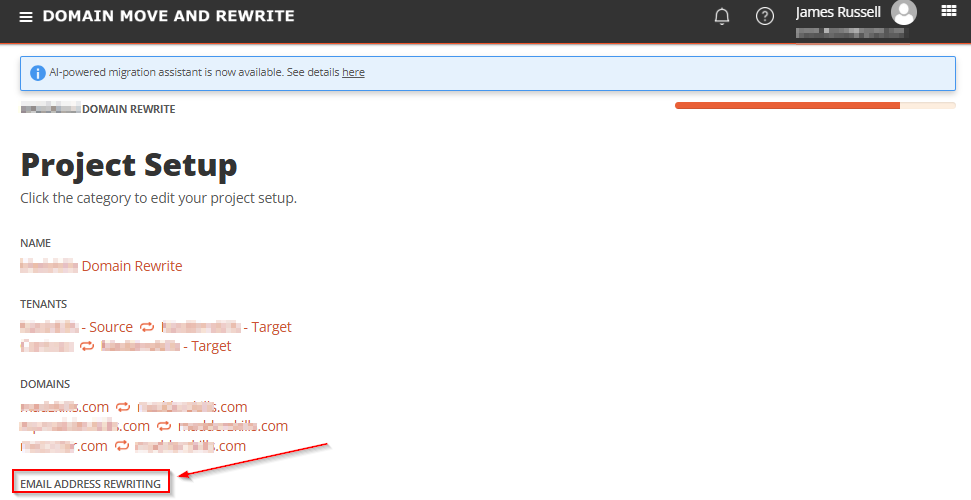Click the swap icon between Source and Target tenants
This screenshot has width=971, height=500.
click(x=147, y=327)
